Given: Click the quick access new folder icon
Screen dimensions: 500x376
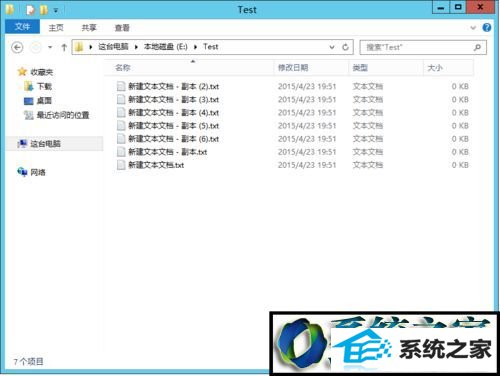Looking at the screenshot, I should (44, 10).
